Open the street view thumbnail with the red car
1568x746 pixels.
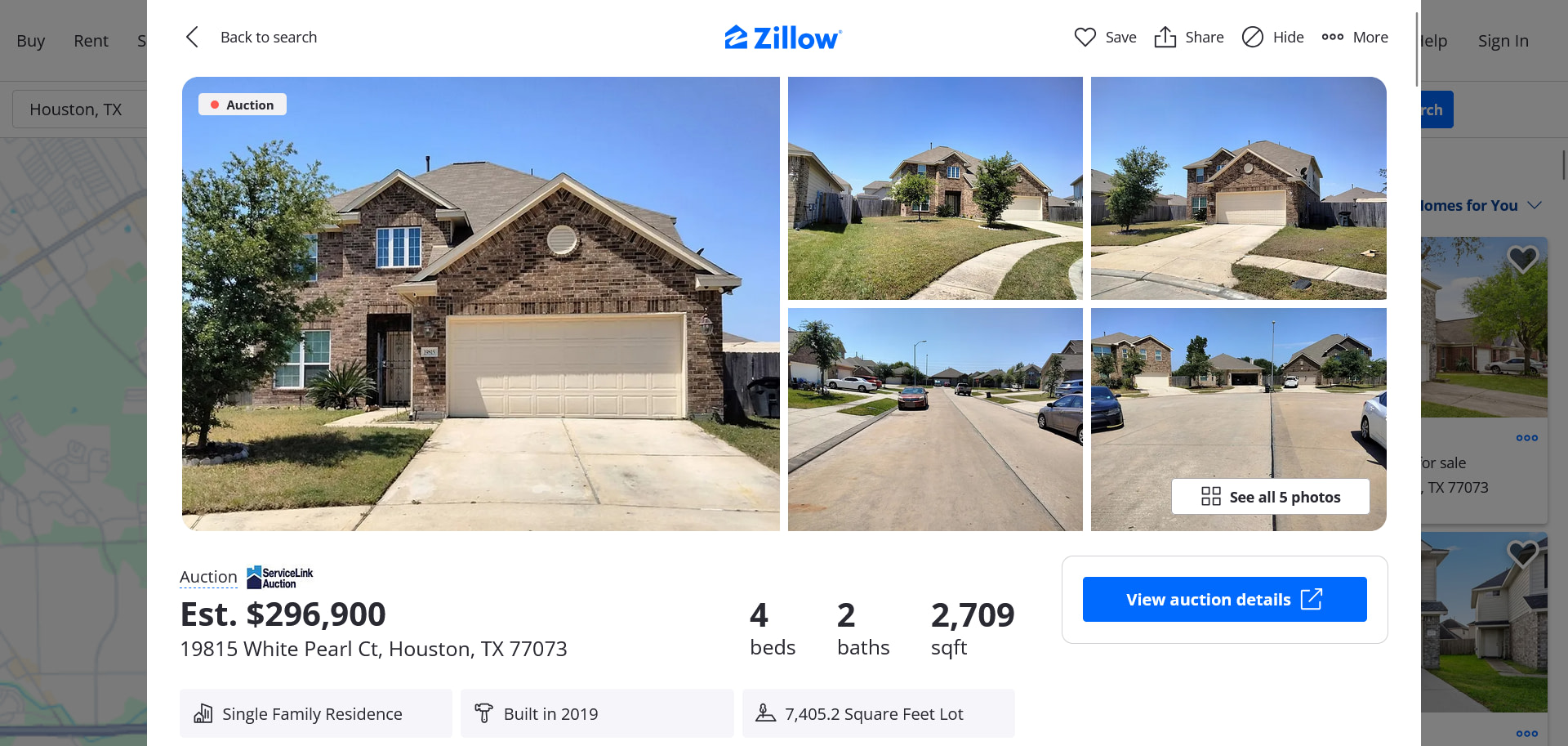[x=935, y=419]
